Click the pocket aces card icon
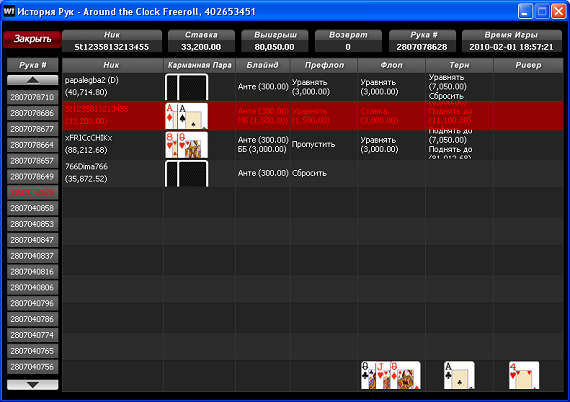The width and height of the screenshot is (570, 402). [186, 116]
